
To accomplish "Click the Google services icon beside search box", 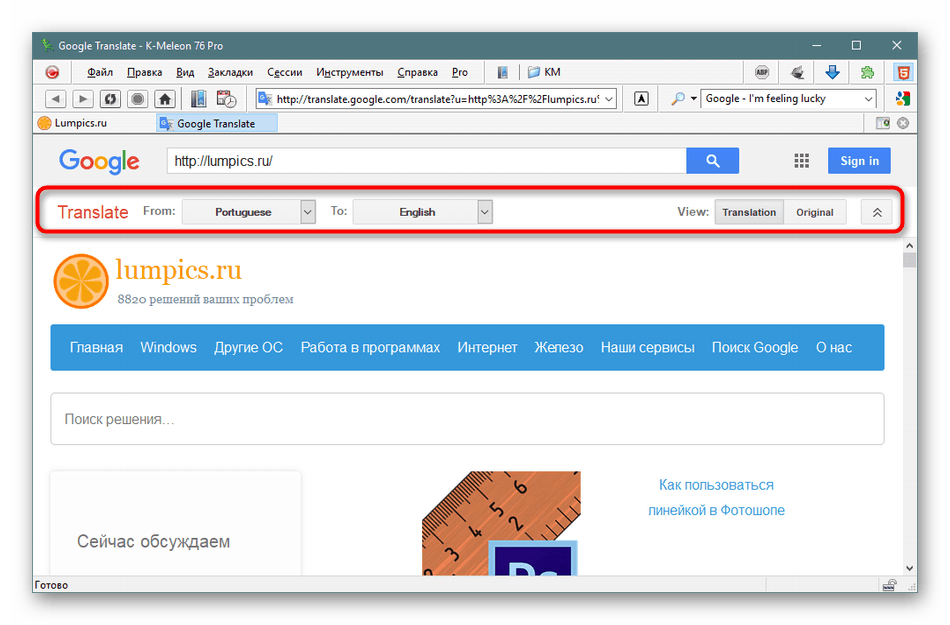I will [x=903, y=99].
